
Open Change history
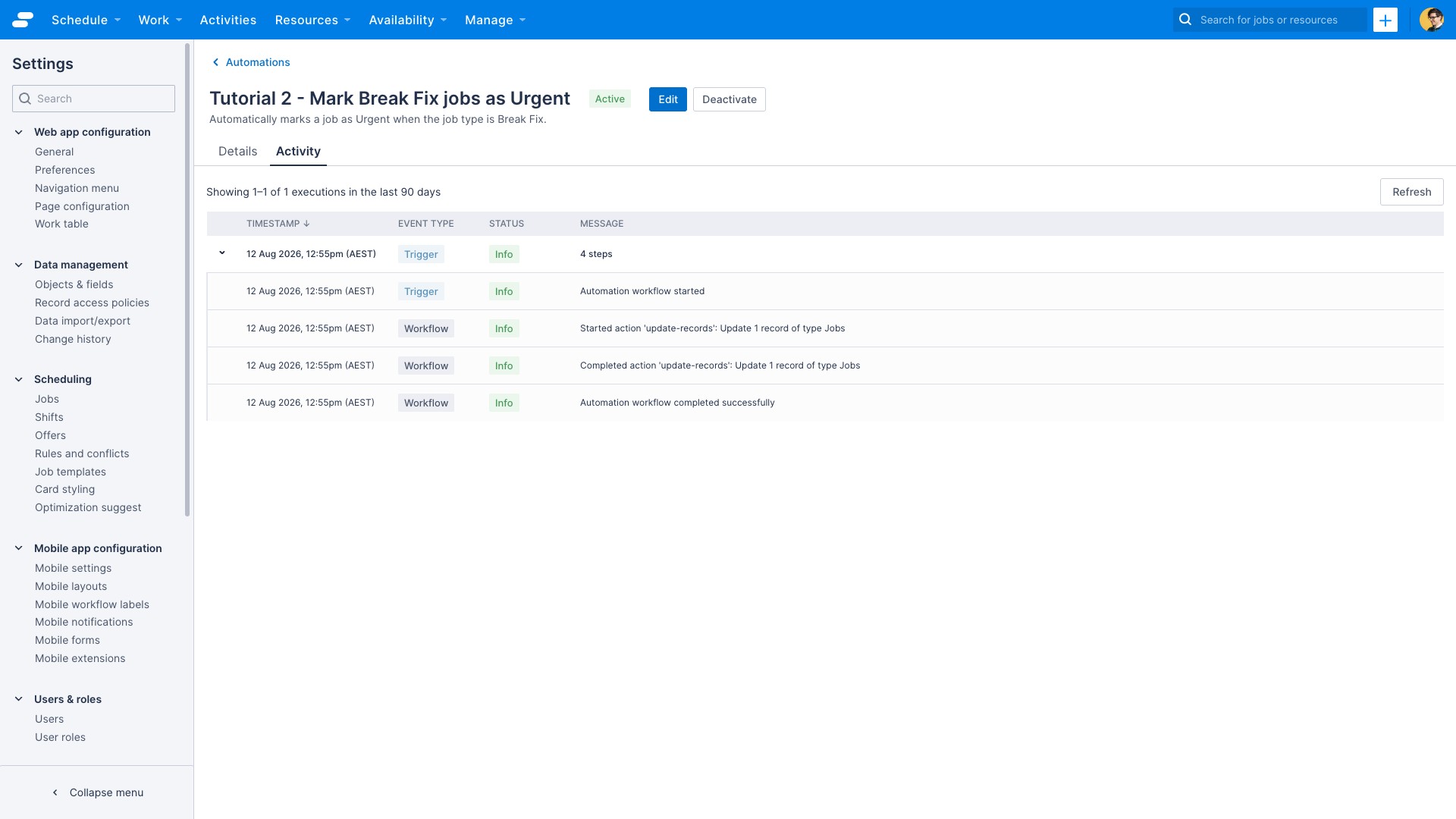pyautogui.click(x=73, y=339)
